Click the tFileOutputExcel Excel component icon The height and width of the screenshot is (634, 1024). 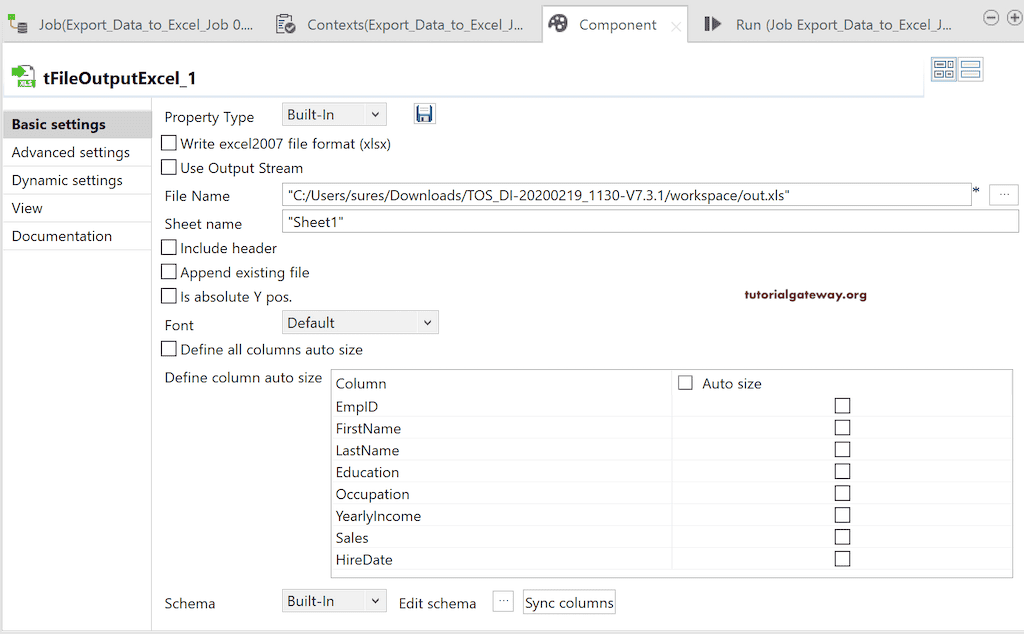22,75
